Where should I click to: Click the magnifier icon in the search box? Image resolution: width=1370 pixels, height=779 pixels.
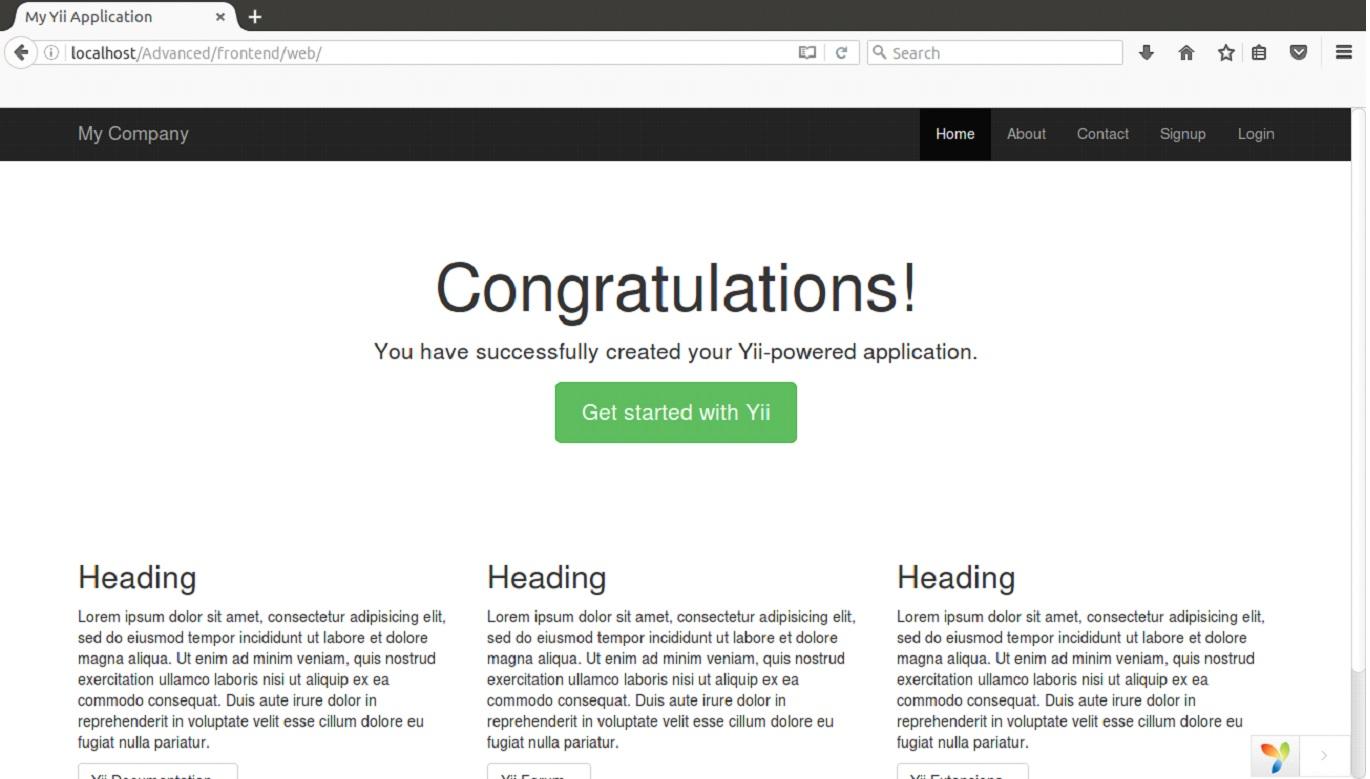coord(880,53)
